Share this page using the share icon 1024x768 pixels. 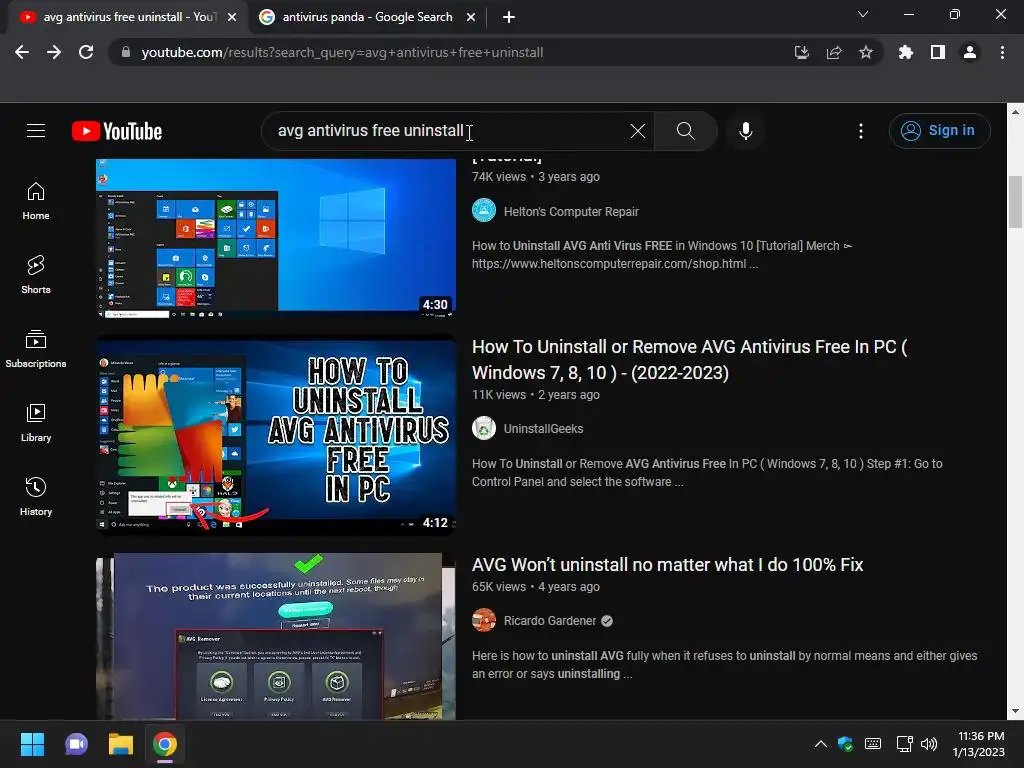833,52
